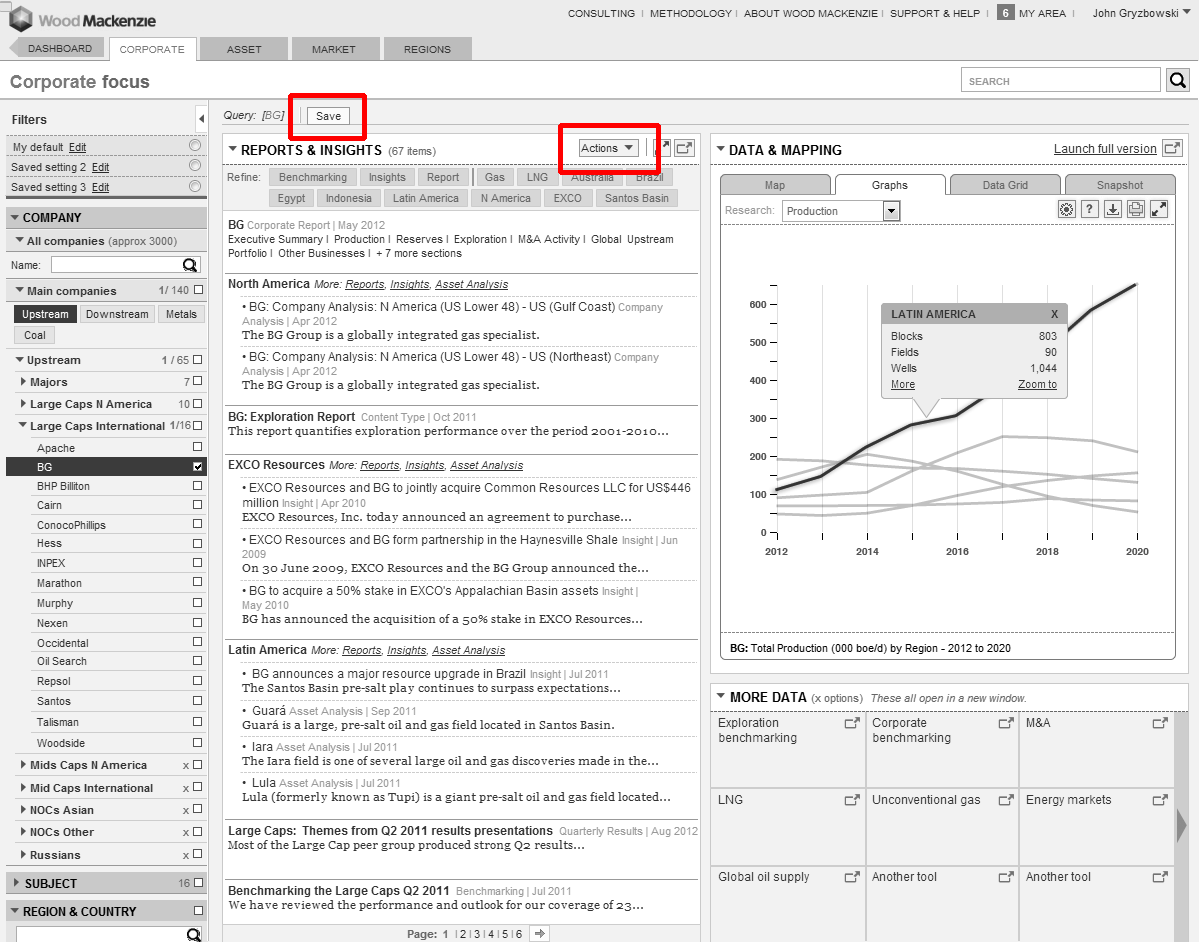Open John Gryzbowski user menu
This screenshot has width=1199, height=942.
(x=1140, y=13)
